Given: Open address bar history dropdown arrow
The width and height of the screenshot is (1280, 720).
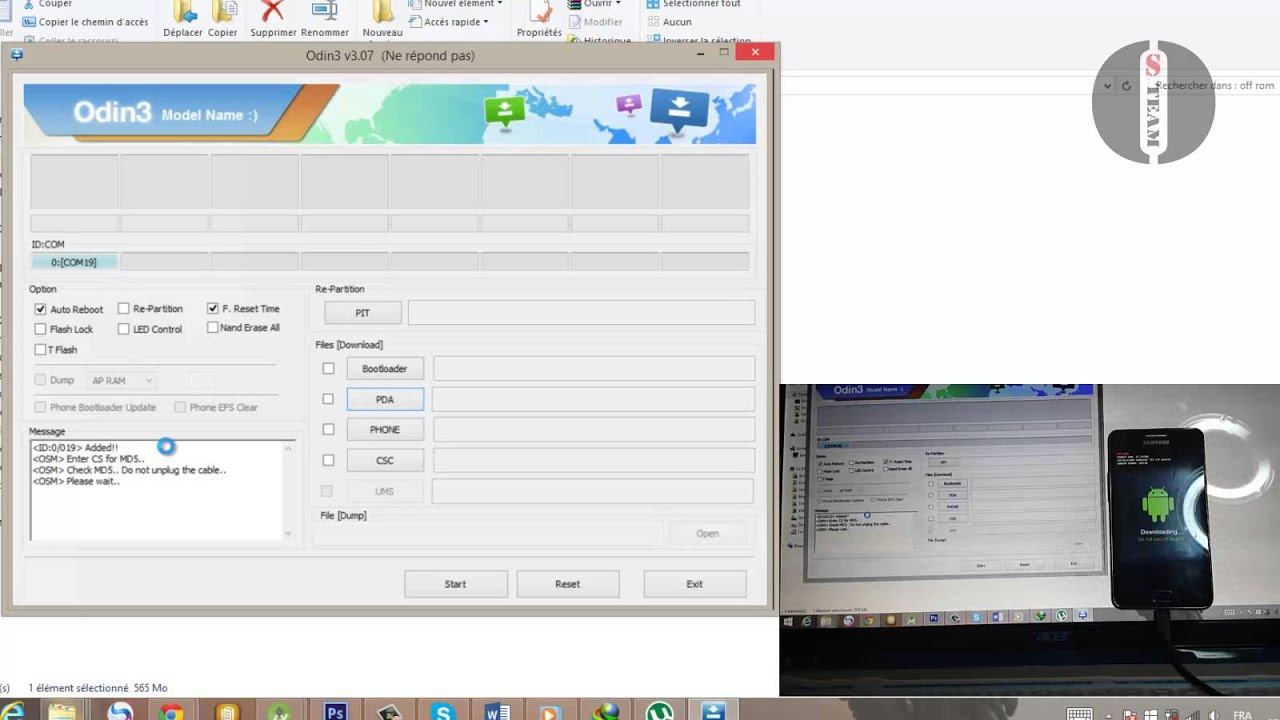Looking at the screenshot, I should (x=1107, y=86).
